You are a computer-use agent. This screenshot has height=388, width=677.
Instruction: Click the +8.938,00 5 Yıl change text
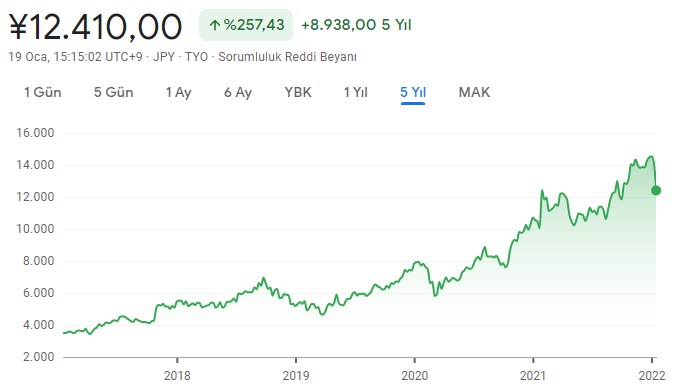click(356, 25)
